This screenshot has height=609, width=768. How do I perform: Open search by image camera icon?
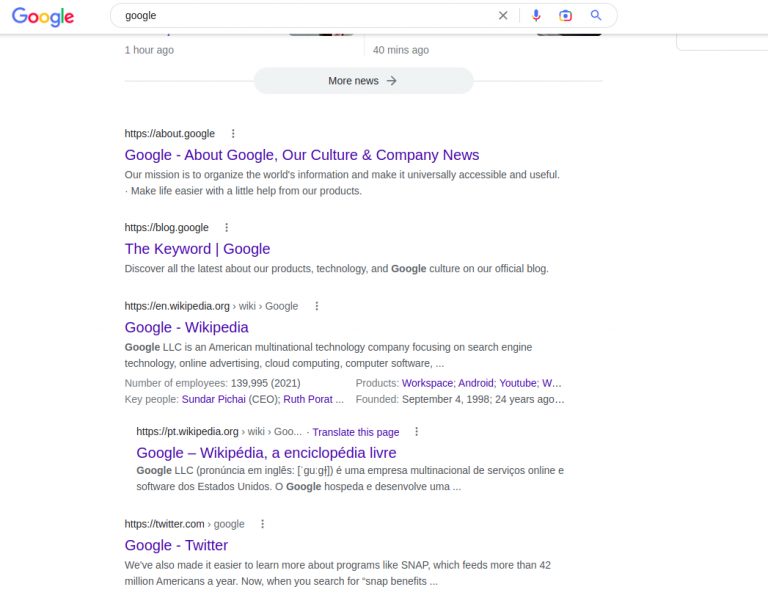pyautogui.click(x=566, y=16)
